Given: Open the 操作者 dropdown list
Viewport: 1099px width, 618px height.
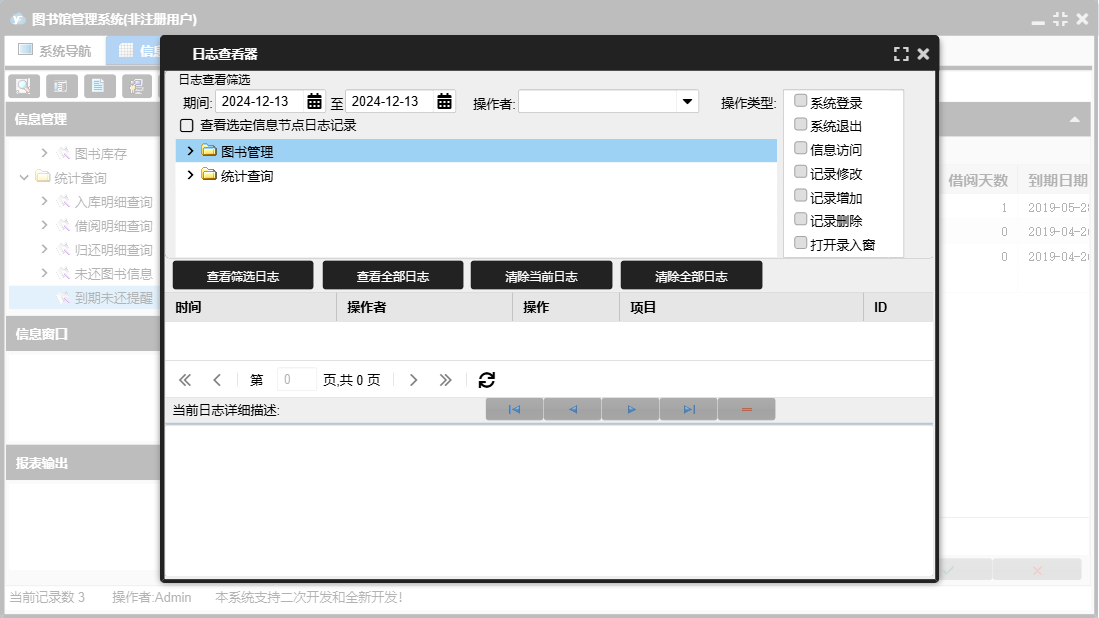Looking at the screenshot, I should click(687, 101).
